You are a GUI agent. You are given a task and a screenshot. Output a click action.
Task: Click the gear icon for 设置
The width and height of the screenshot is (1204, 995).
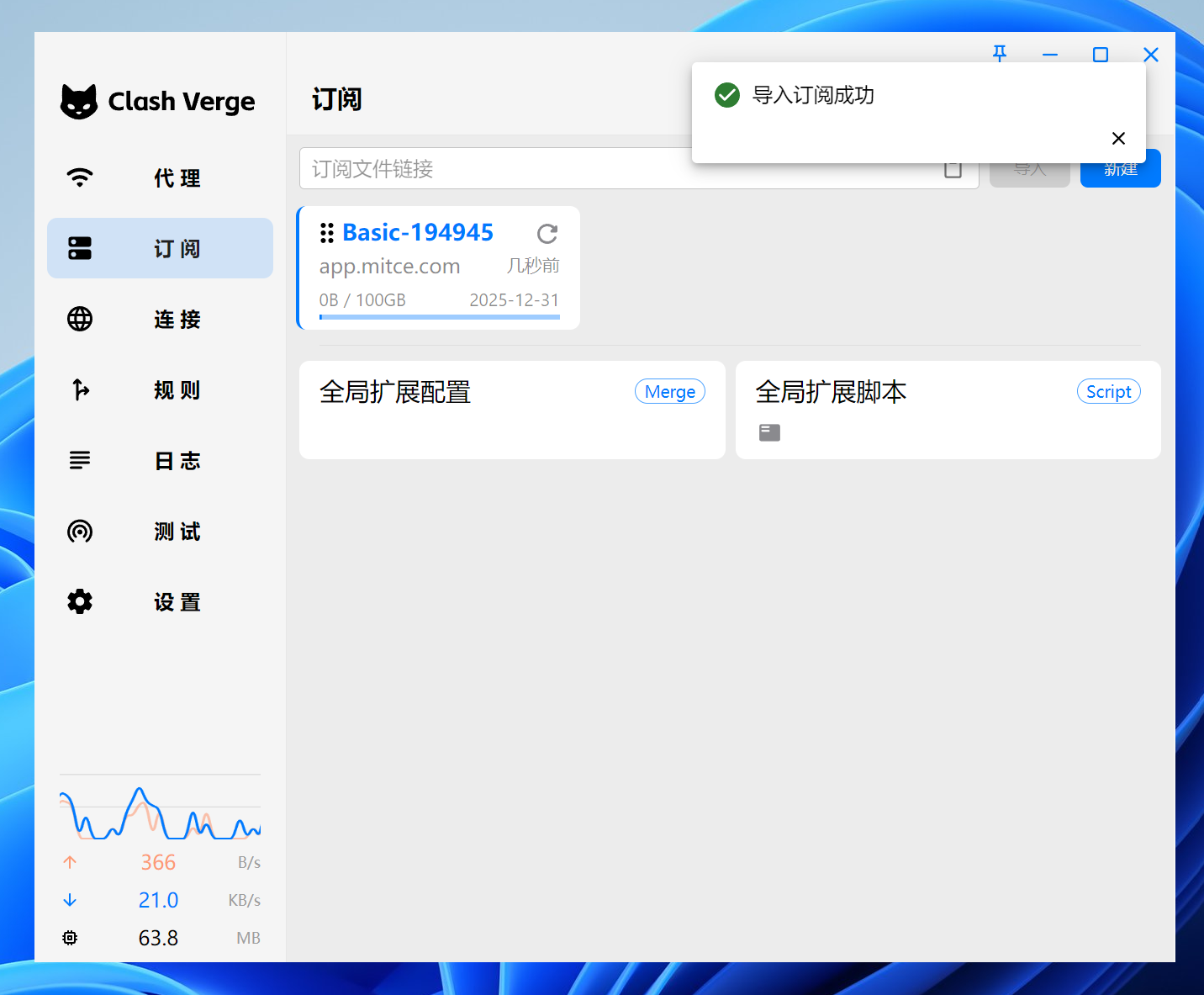pos(80,602)
